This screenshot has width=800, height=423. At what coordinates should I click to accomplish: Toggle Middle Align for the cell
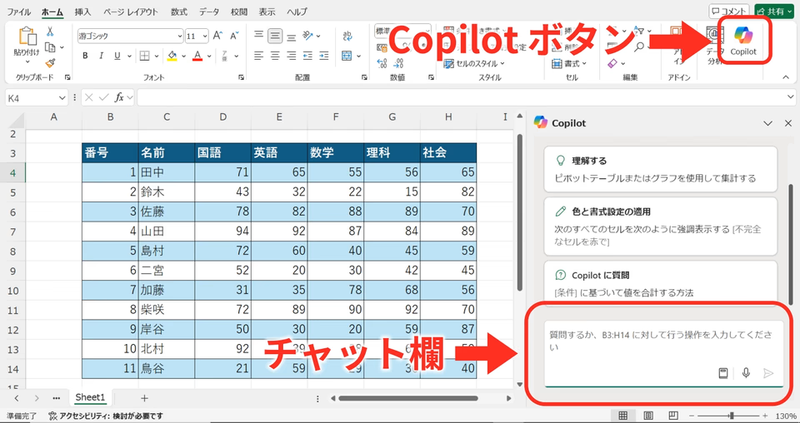click(275, 36)
